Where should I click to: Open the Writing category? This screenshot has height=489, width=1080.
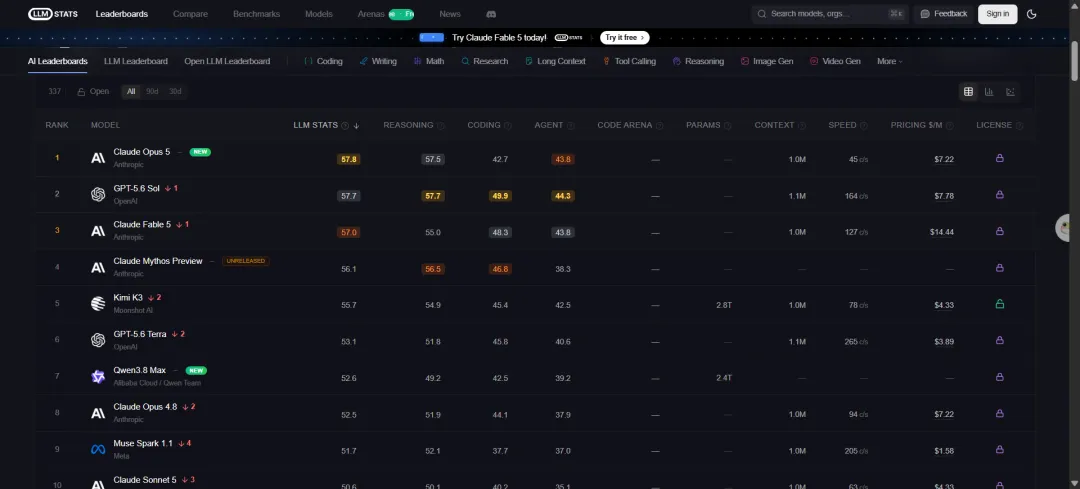[x=378, y=61]
